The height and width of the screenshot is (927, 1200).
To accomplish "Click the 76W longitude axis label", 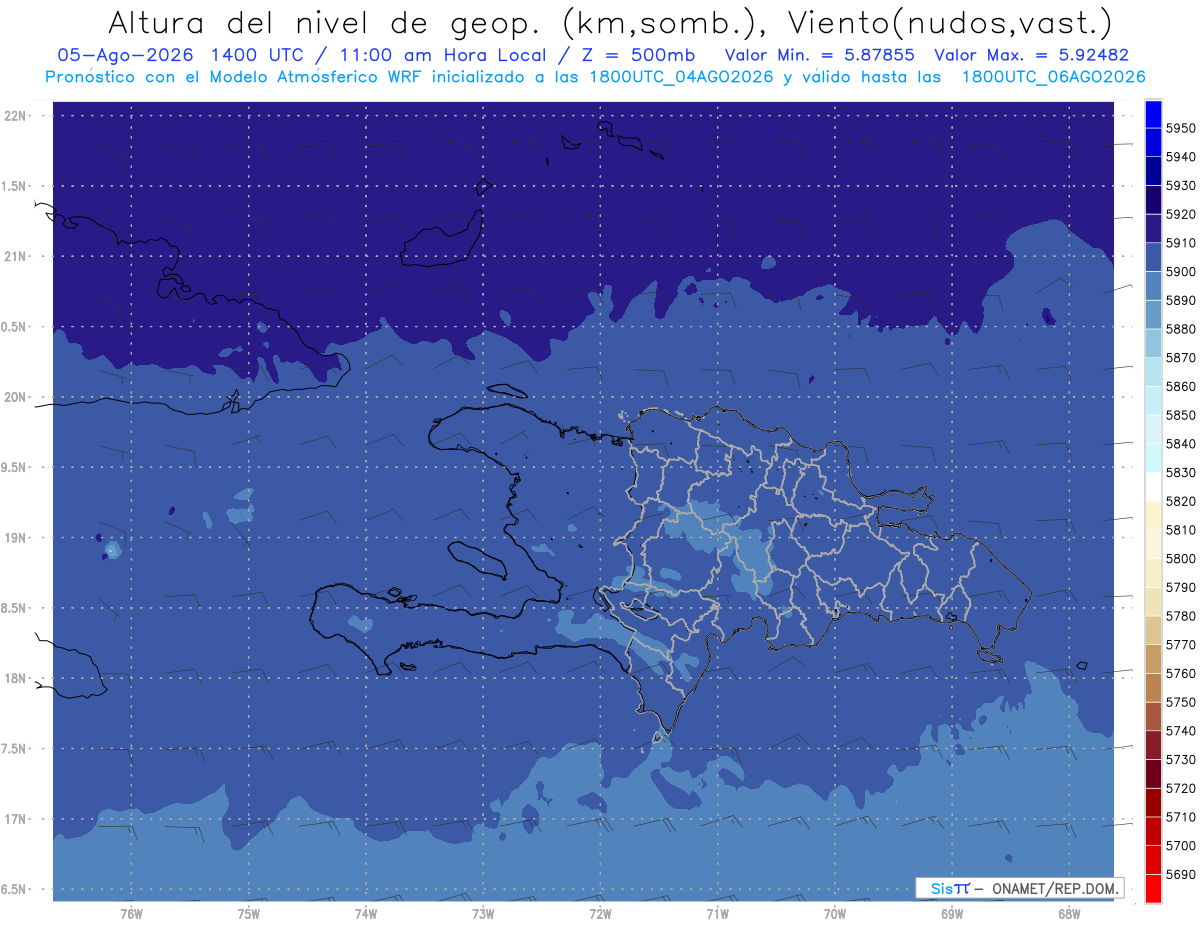I will pos(131,913).
